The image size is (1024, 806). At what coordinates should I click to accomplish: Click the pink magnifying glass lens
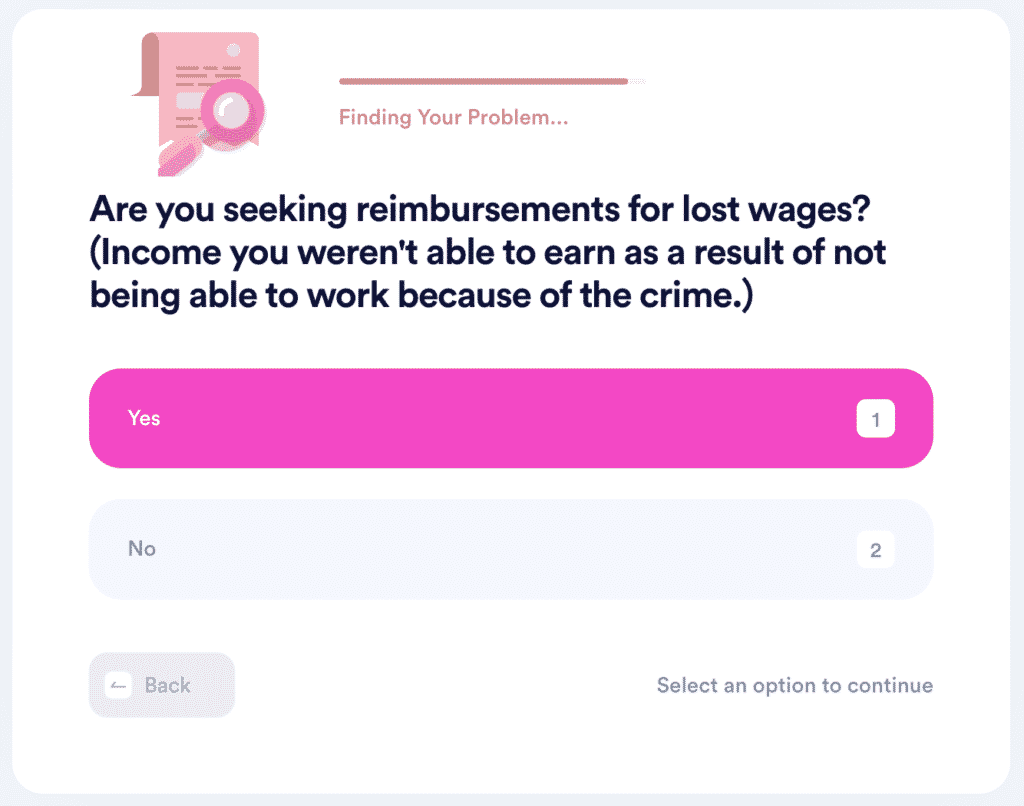[232, 111]
